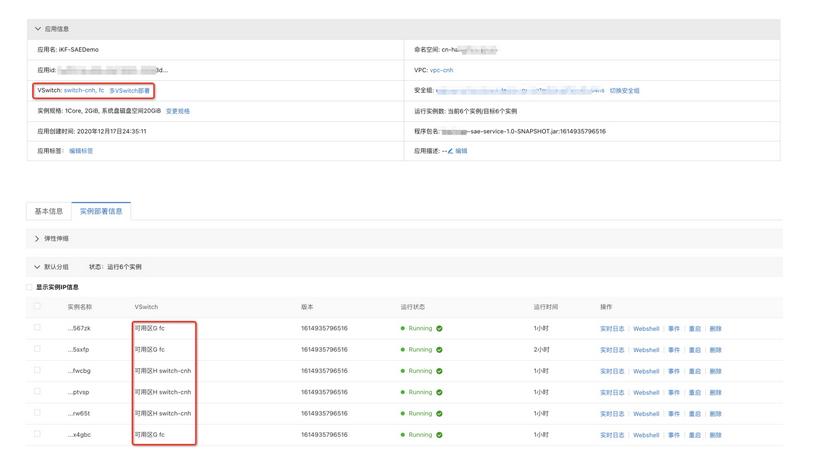The height and width of the screenshot is (461, 814).
Task: Click 重启 for instance 5sxfp
Action: [x=695, y=350]
